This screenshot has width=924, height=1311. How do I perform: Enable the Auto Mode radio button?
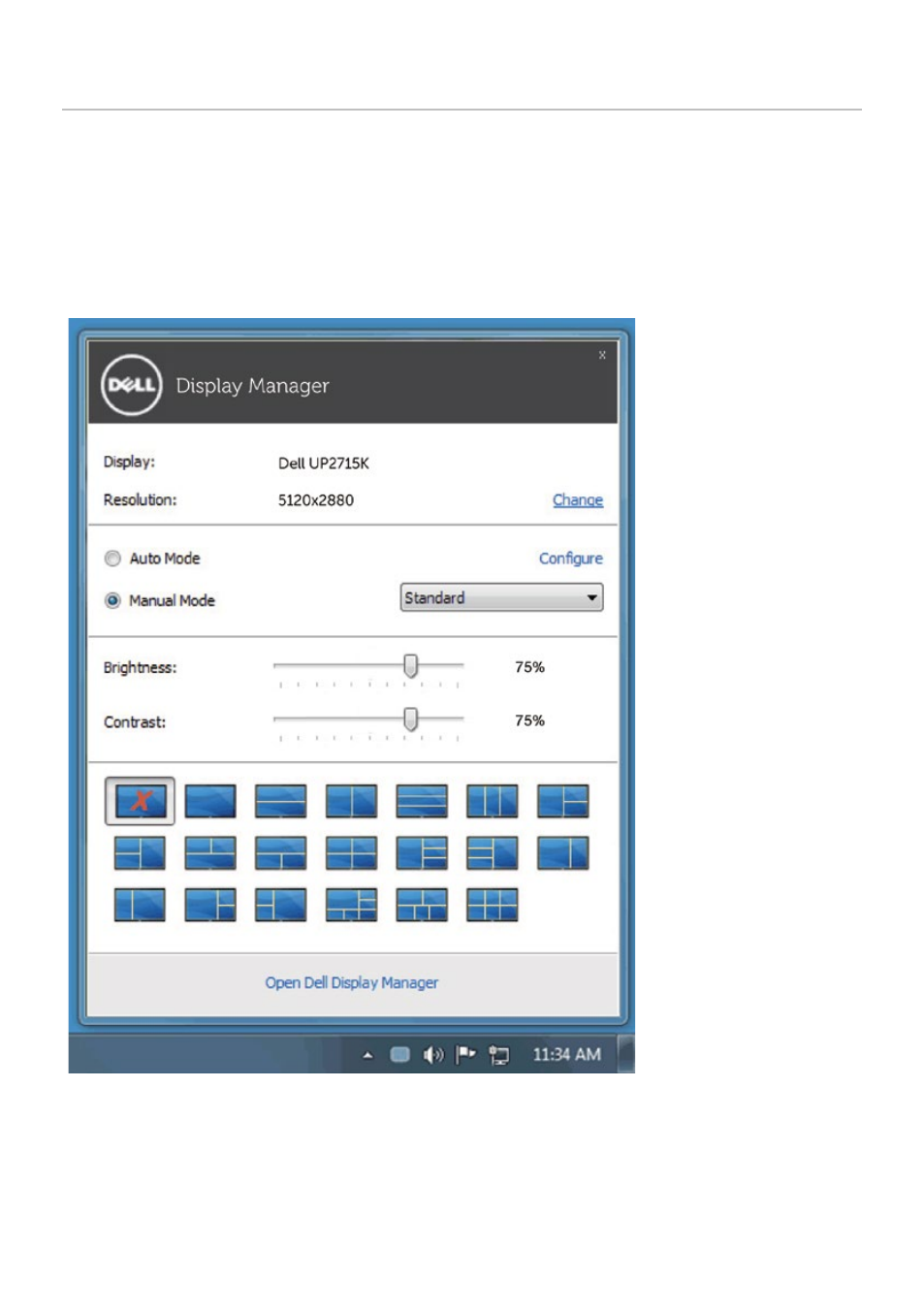pyautogui.click(x=112, y=559)
